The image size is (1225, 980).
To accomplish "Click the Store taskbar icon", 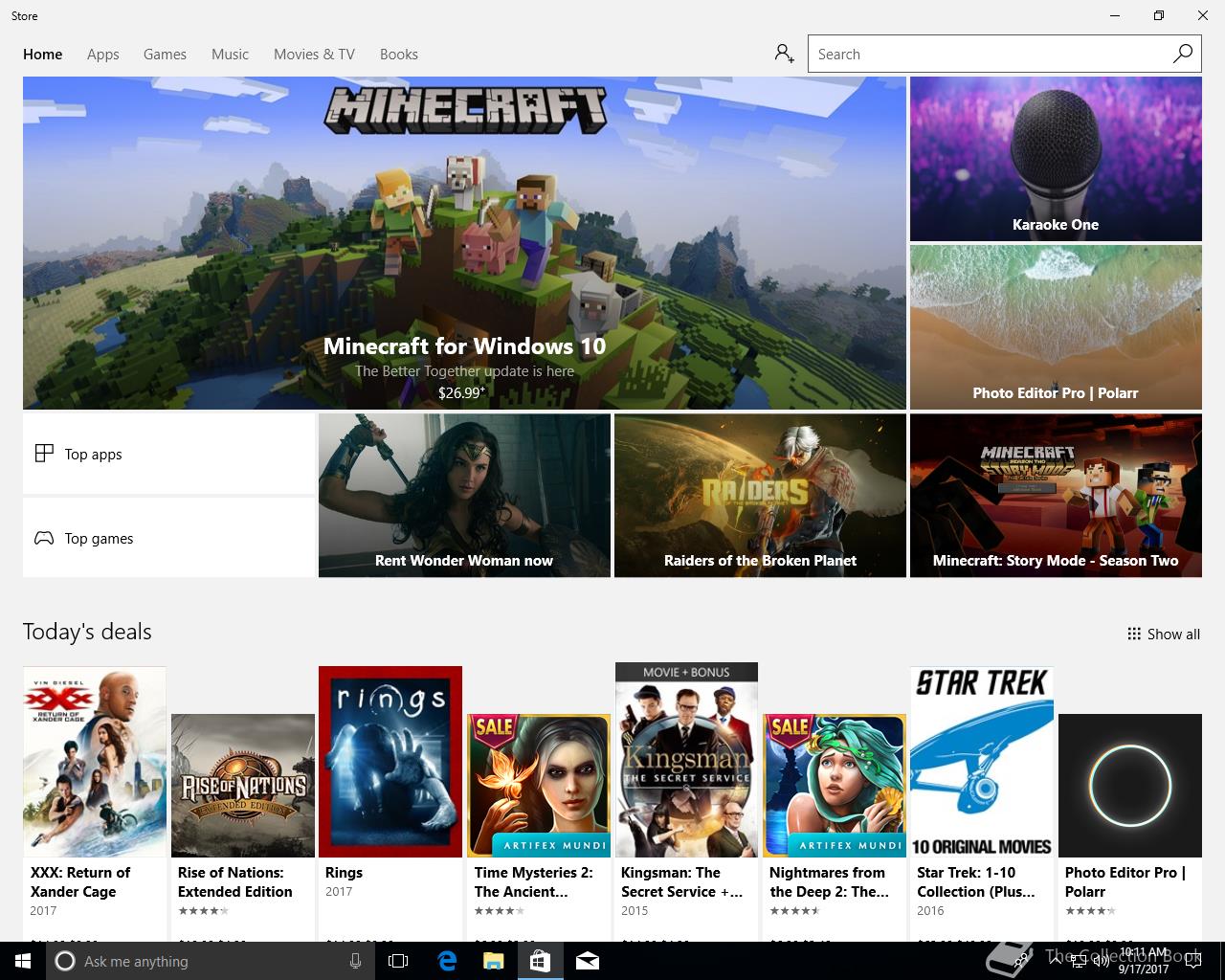I will point(540,961).
